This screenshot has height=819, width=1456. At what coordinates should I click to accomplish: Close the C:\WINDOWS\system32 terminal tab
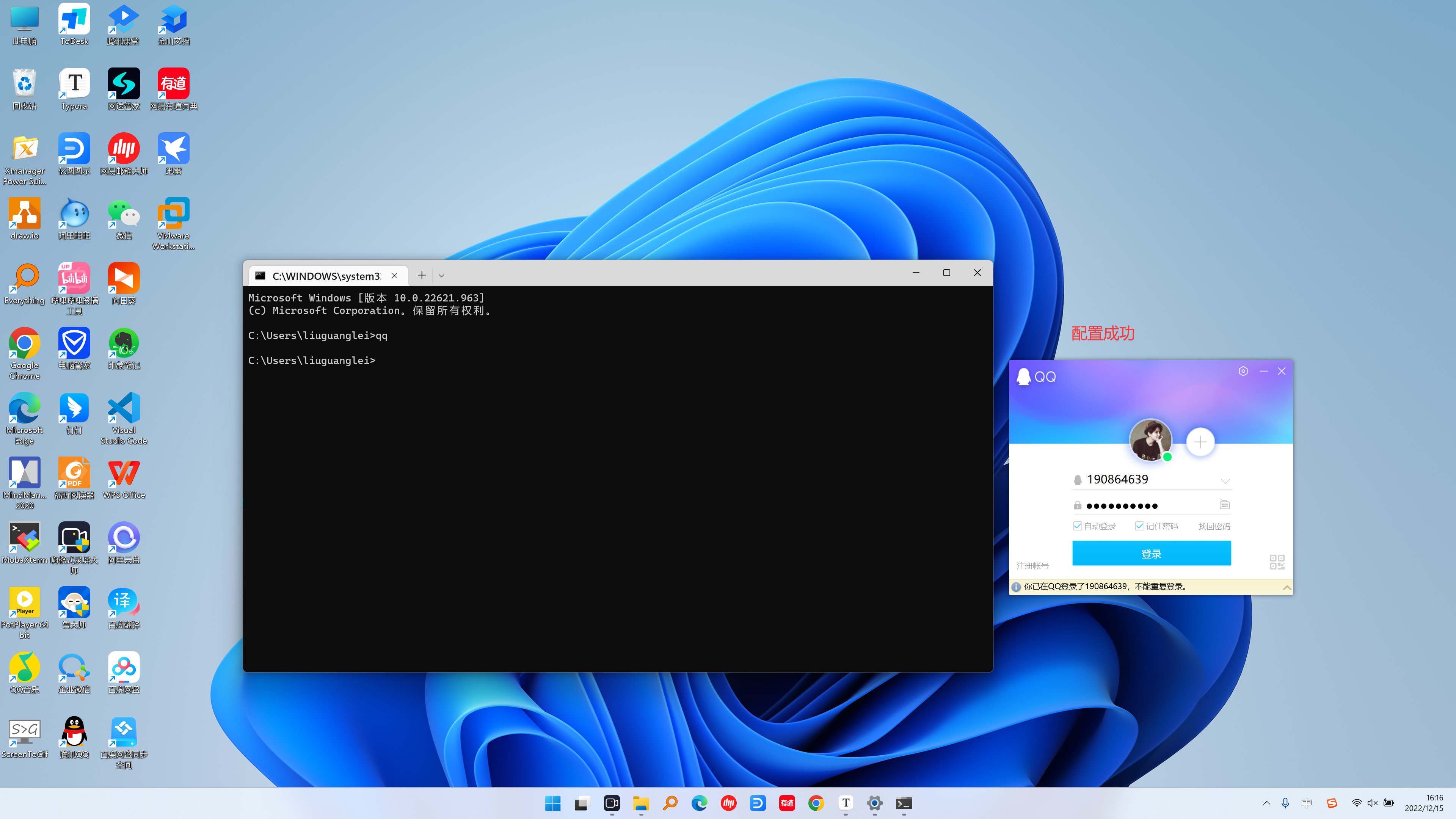[x=394, y=276]
